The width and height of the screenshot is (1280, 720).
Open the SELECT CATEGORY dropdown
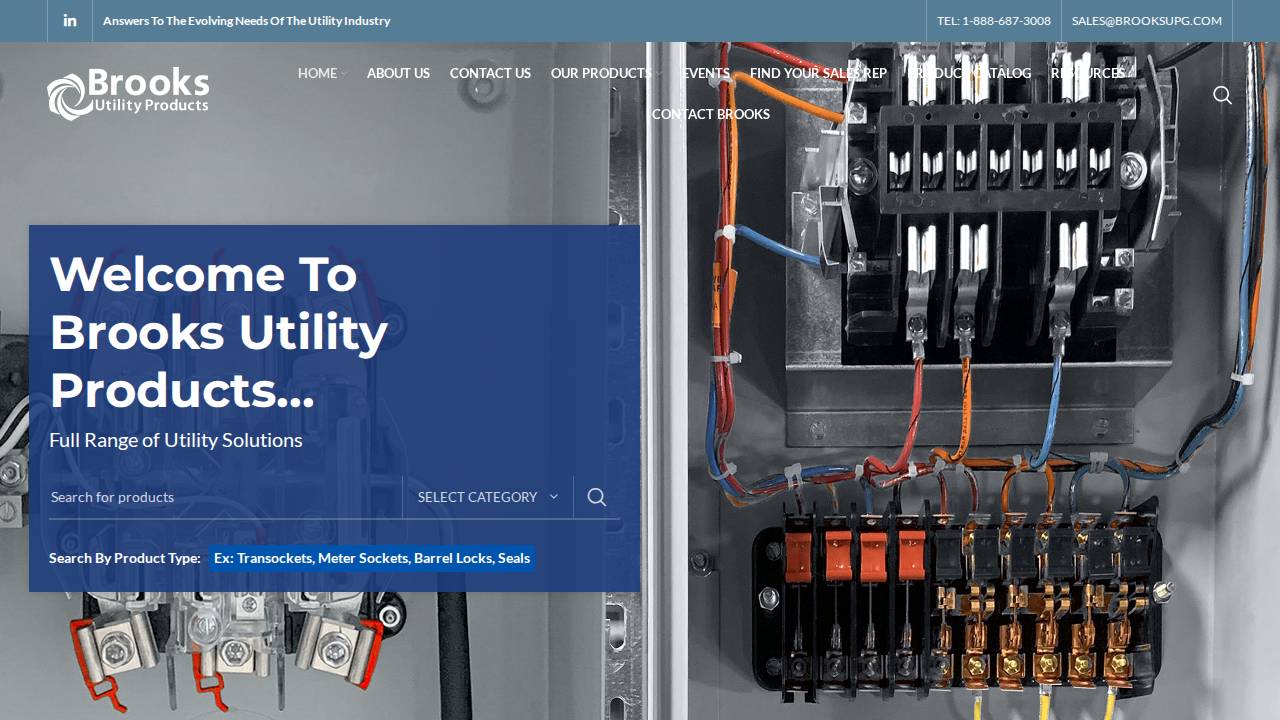point(487,497)
